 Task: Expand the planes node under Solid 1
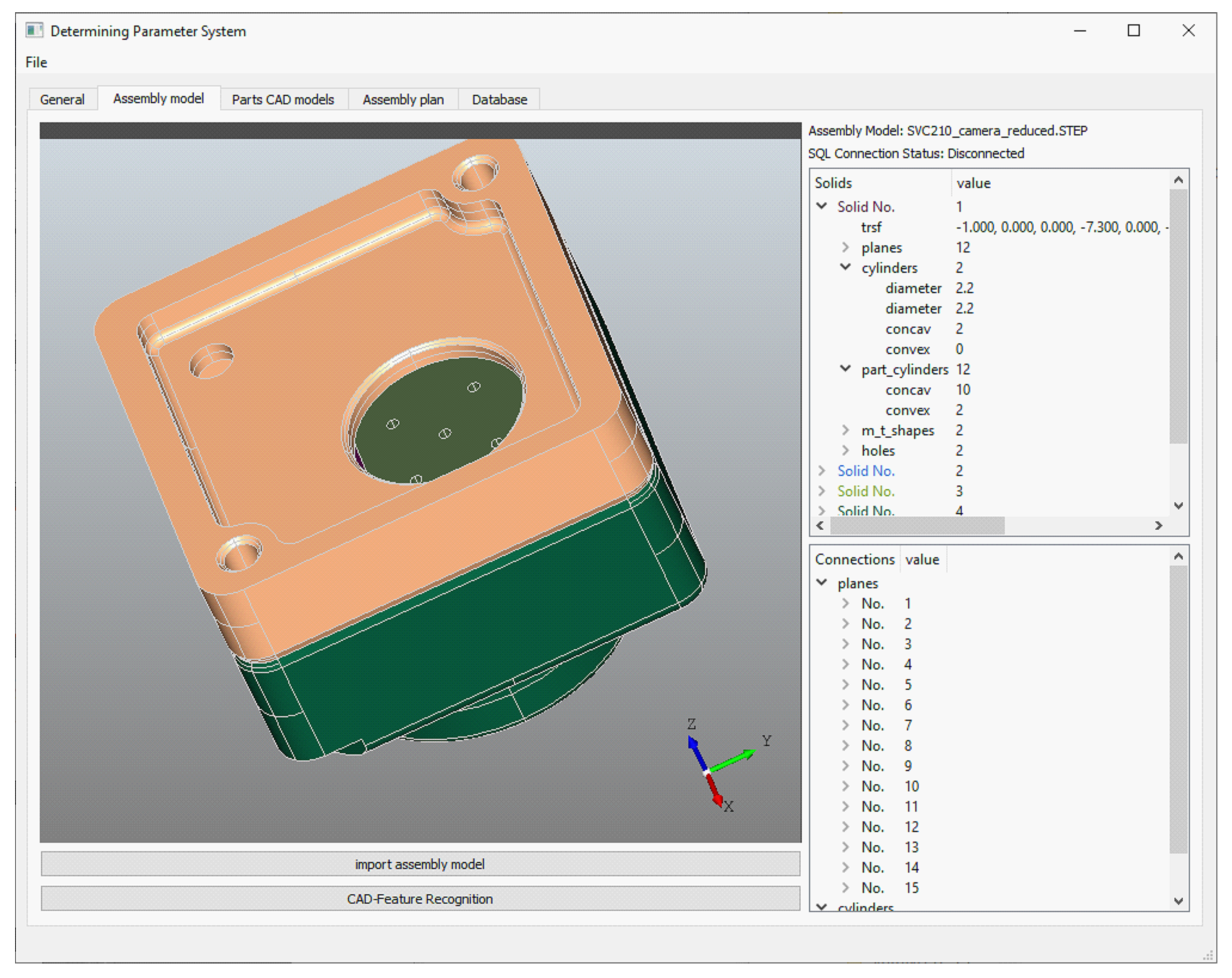point(846,247)
